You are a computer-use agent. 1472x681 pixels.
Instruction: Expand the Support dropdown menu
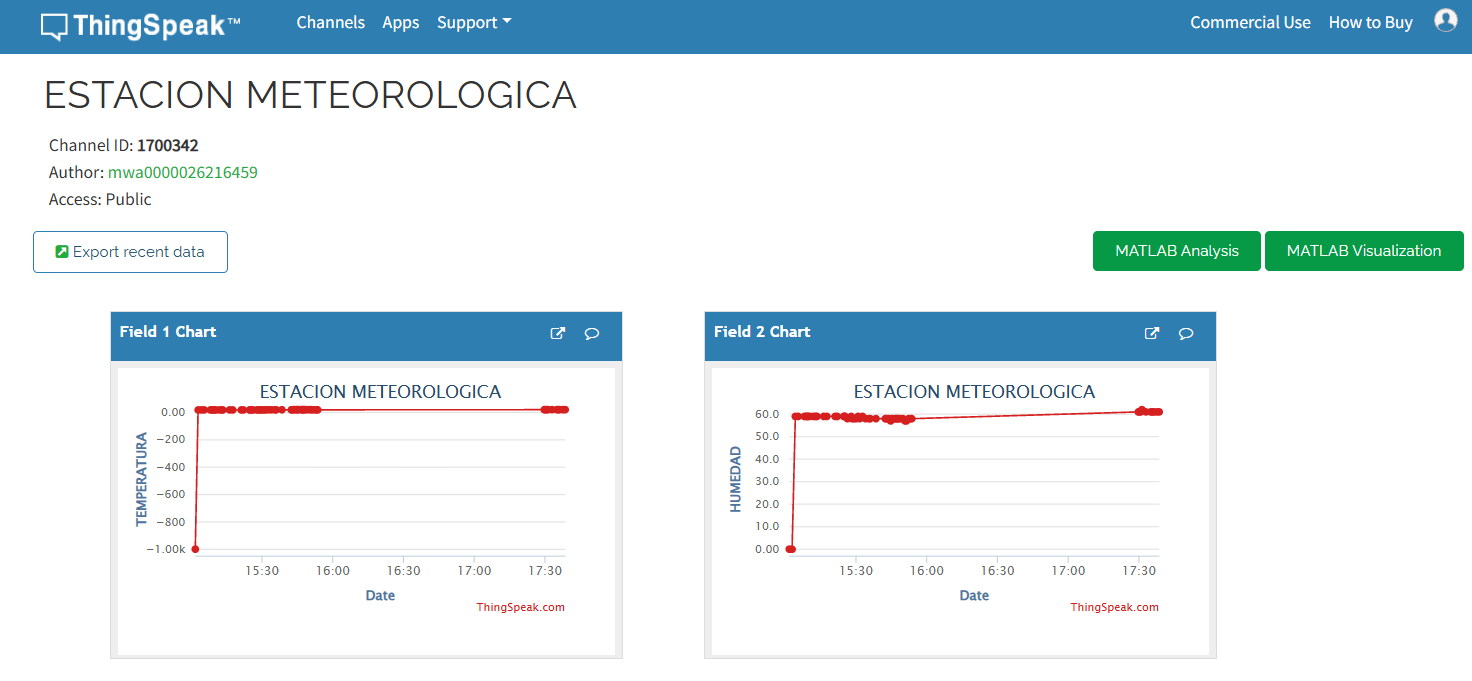click(474, 22)
